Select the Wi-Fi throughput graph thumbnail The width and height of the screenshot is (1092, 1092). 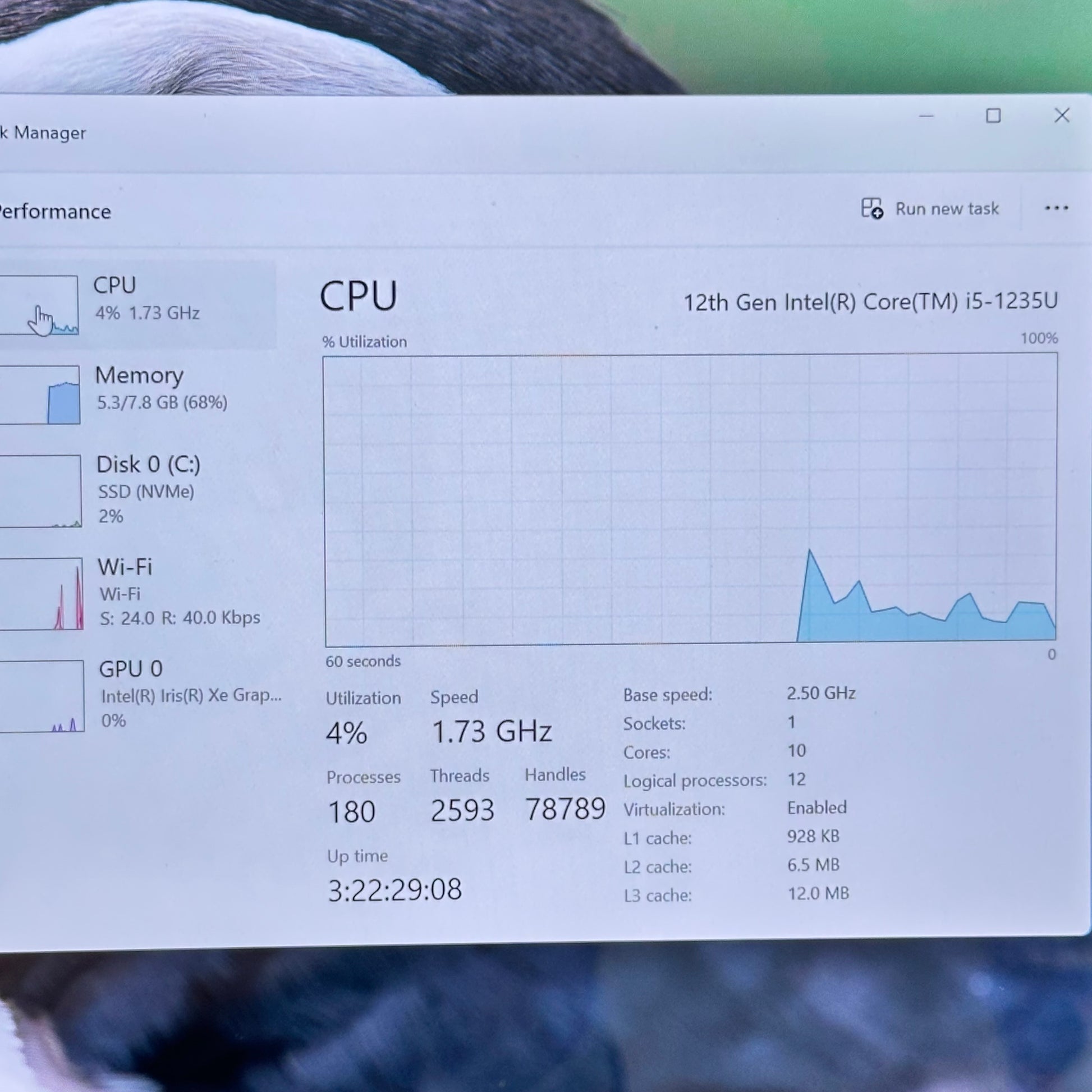[x=41, y=594]
